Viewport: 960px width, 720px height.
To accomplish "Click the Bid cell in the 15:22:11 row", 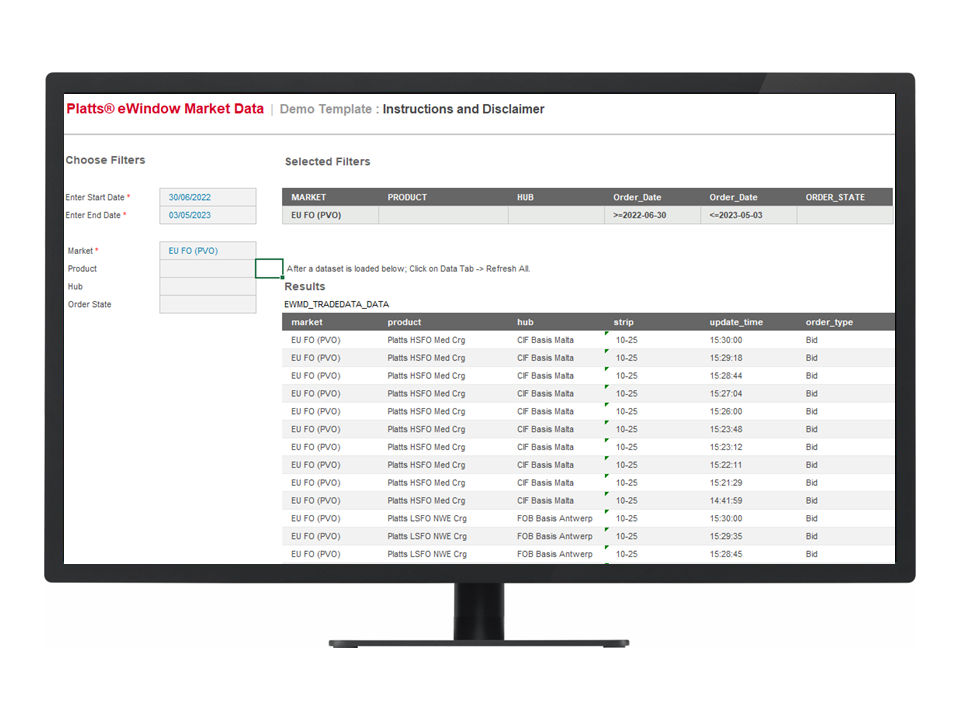I will 812,465.
